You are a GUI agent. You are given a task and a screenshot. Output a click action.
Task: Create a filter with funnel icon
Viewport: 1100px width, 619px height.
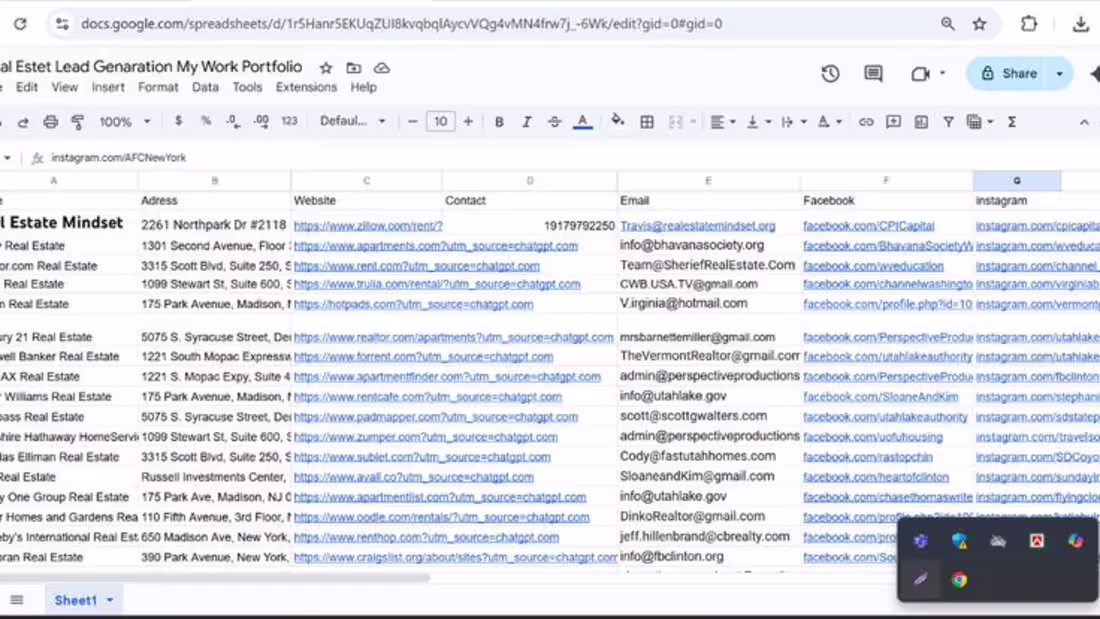point(948,122)
